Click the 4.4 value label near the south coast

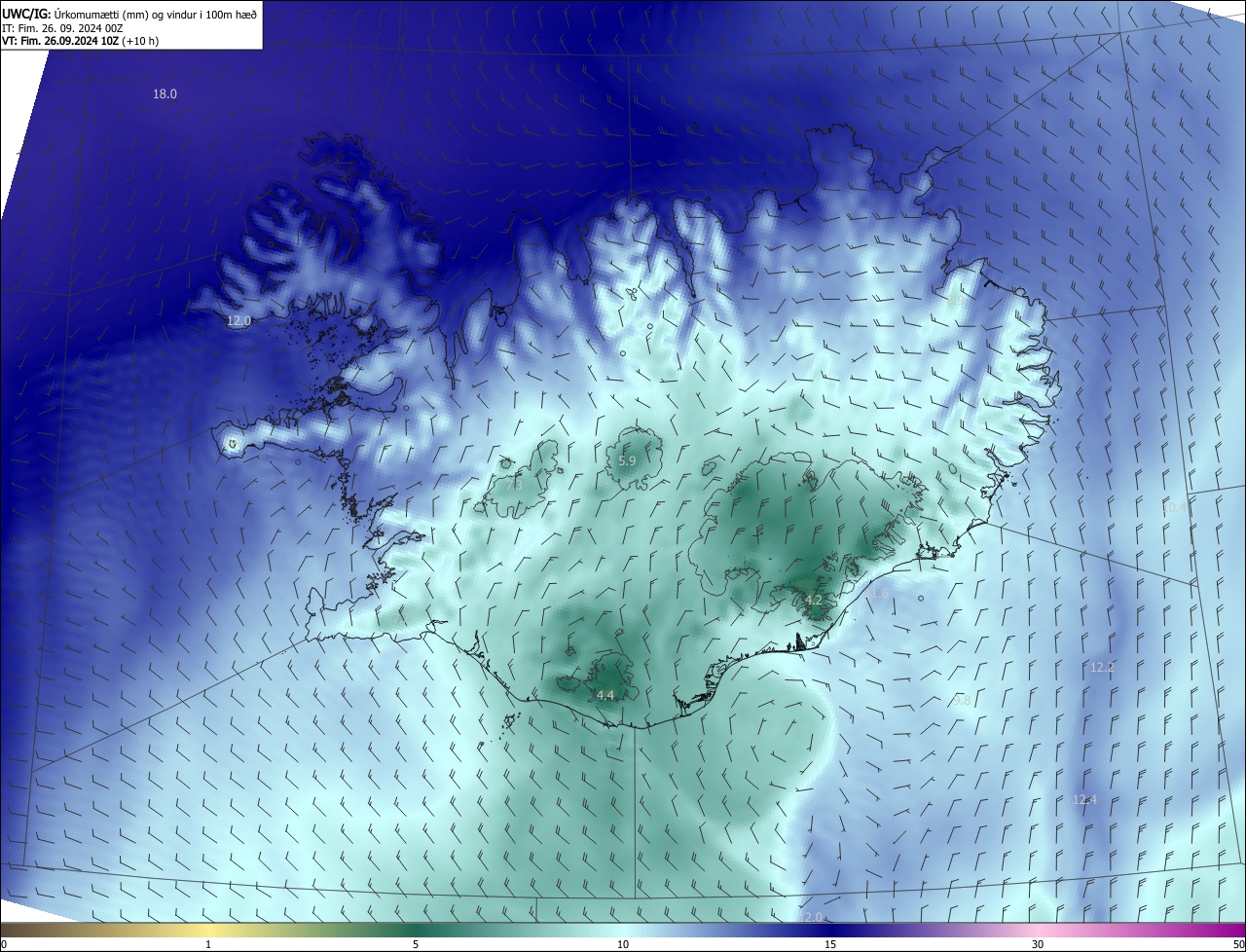pyautogui.click(x=605, y=695)
